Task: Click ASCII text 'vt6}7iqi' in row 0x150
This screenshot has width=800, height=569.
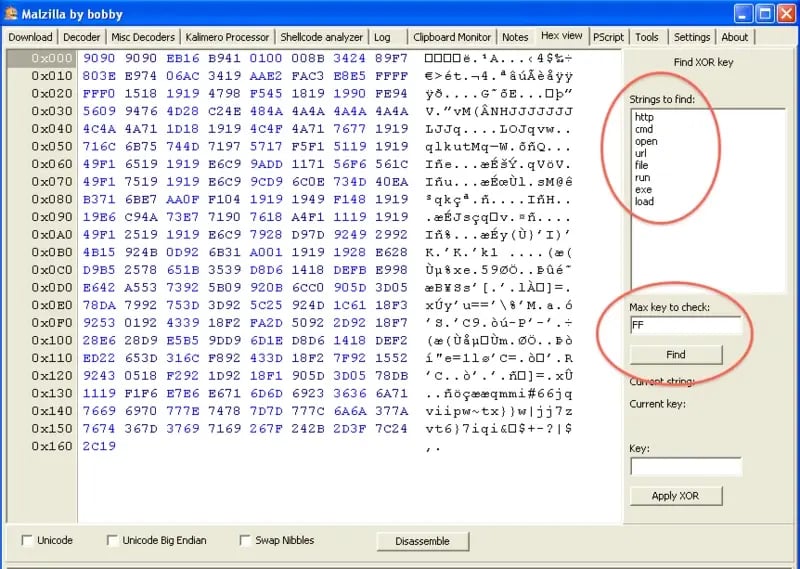Action: (462, 429)
